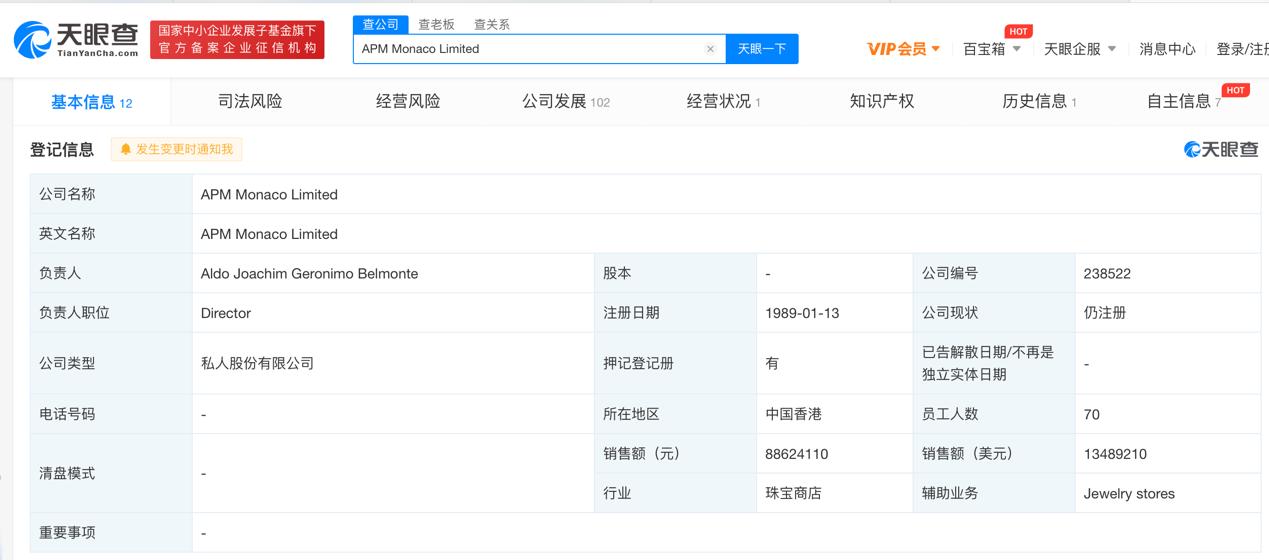This screenshot has height=560, width=1269.
Task: Click the responsible person name Aldo Joachim Geronimo Belmonte
Action: tap(309, 273)
